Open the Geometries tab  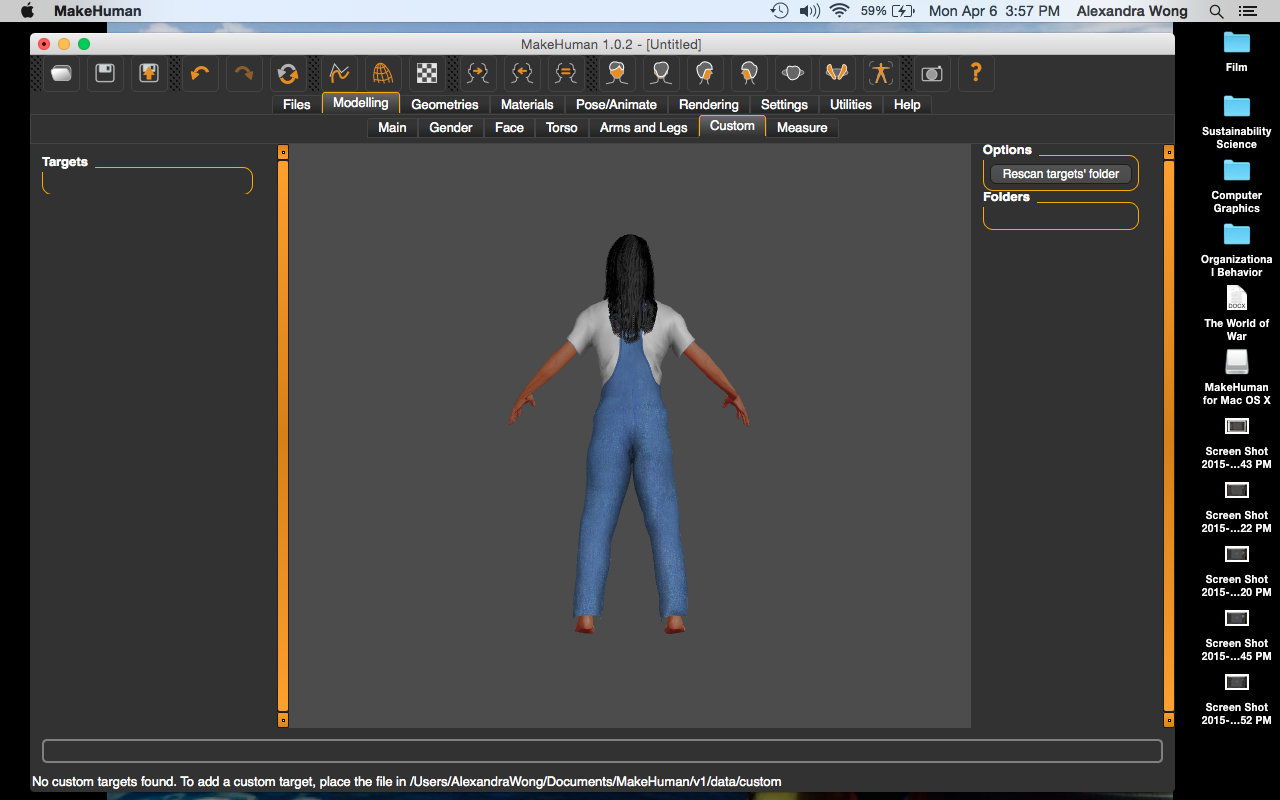tap(444, 104)
